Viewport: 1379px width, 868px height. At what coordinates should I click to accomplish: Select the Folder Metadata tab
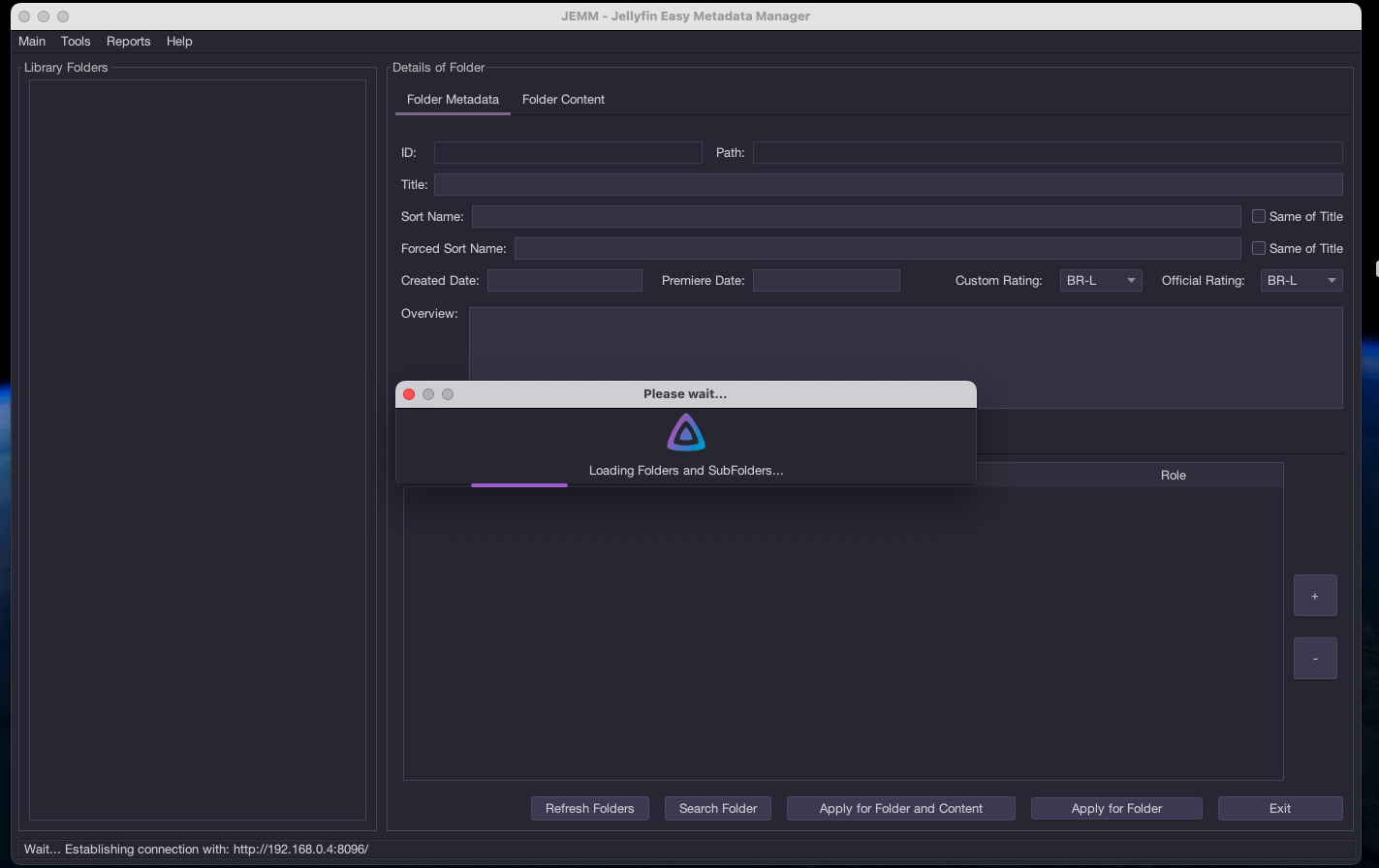(x=453, y=99)
